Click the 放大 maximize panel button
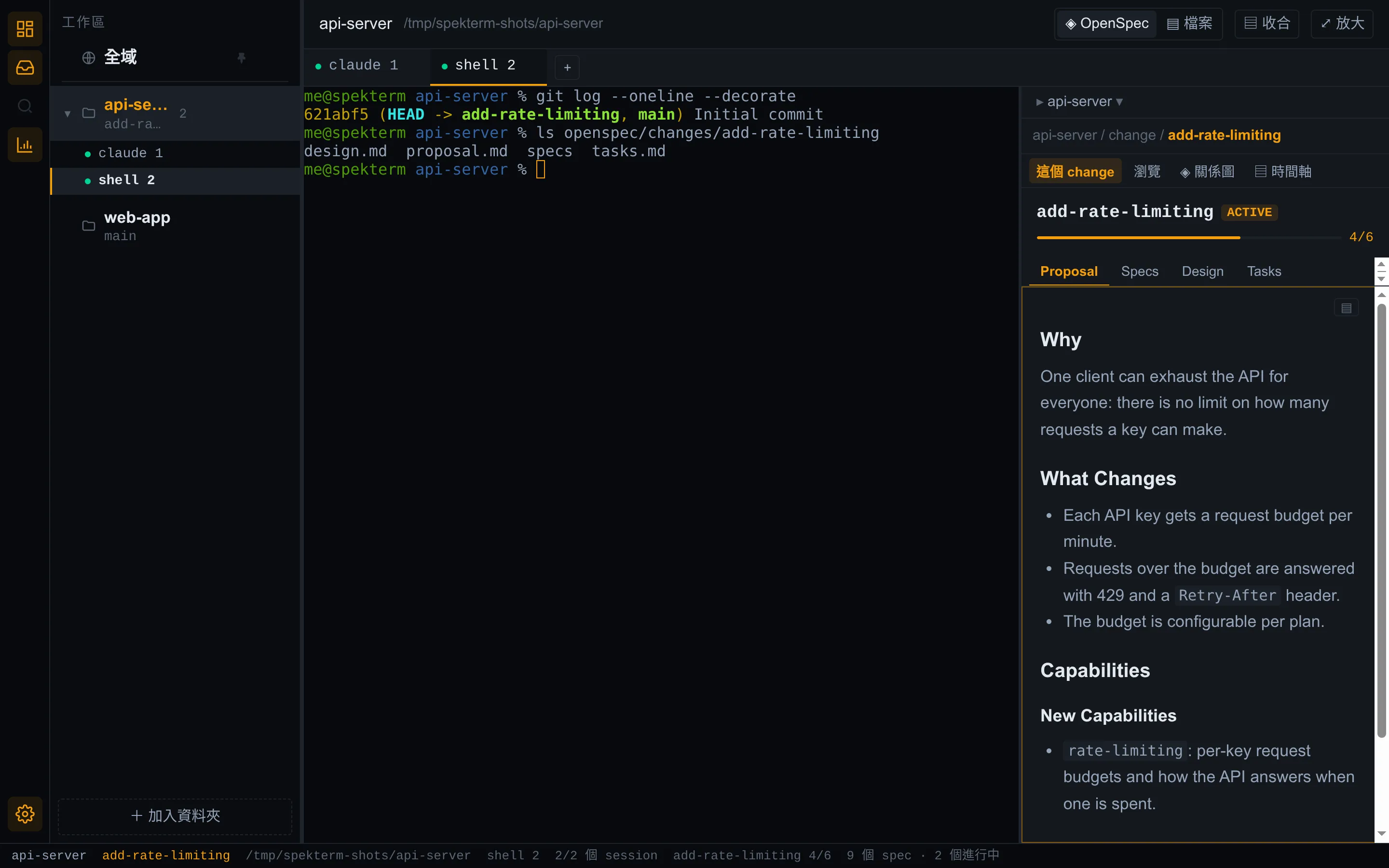This screenshot has width=1389, height=868. point(1341,24)
